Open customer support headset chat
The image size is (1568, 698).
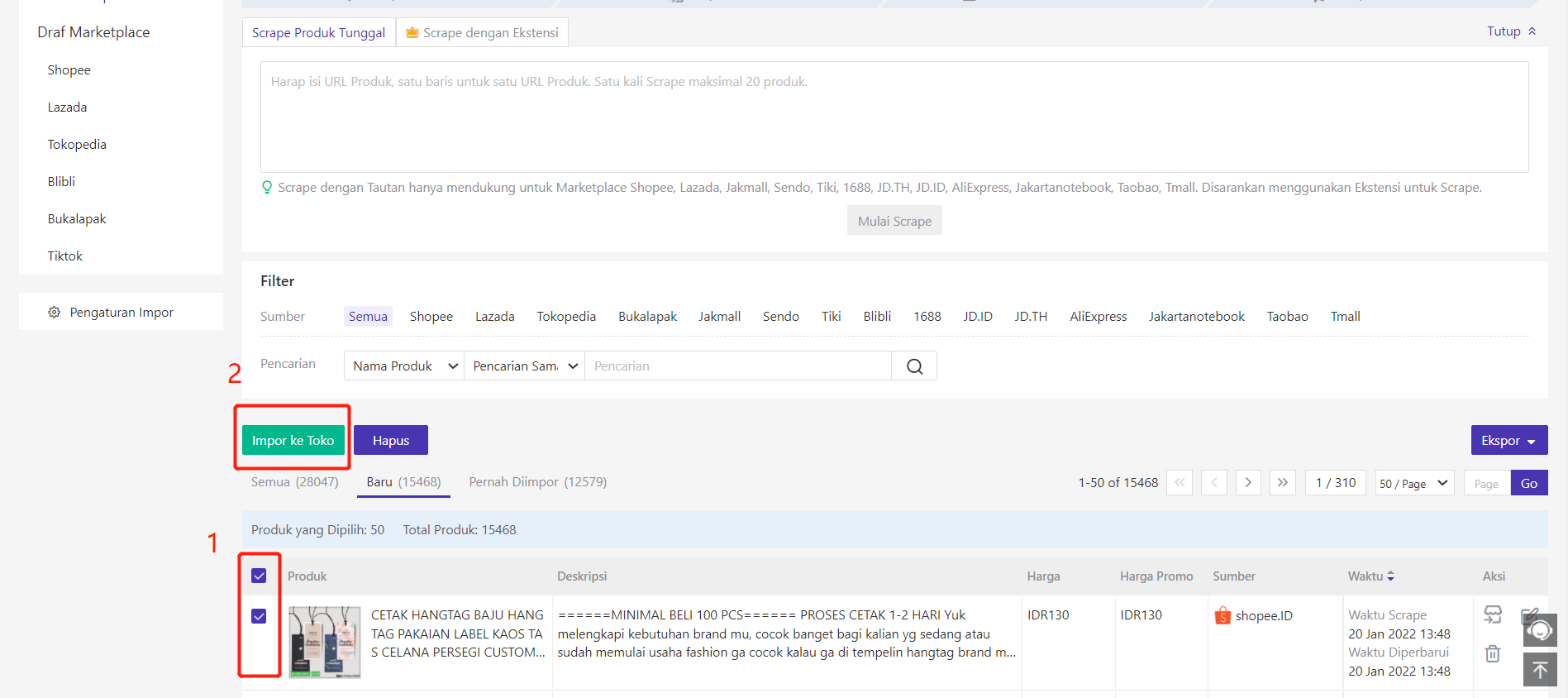coord(1539,630)
